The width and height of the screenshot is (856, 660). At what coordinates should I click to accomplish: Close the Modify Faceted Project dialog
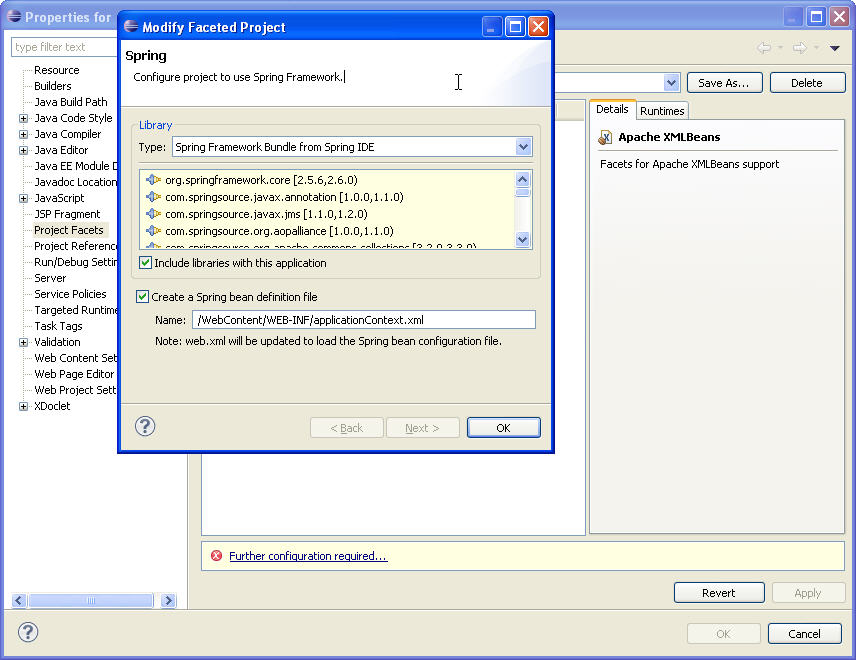538,26
